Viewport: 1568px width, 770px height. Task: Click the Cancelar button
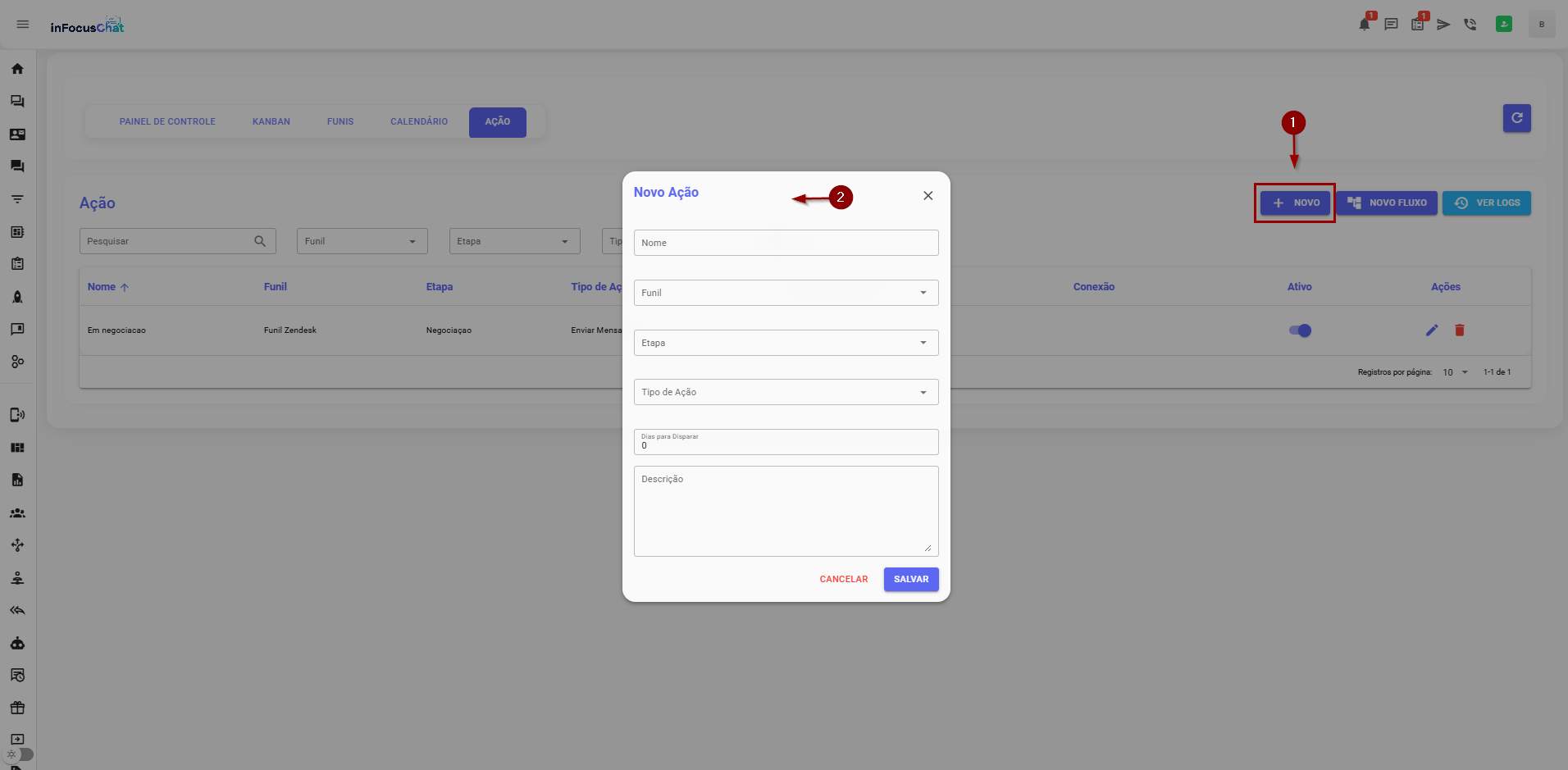(843, 579)
